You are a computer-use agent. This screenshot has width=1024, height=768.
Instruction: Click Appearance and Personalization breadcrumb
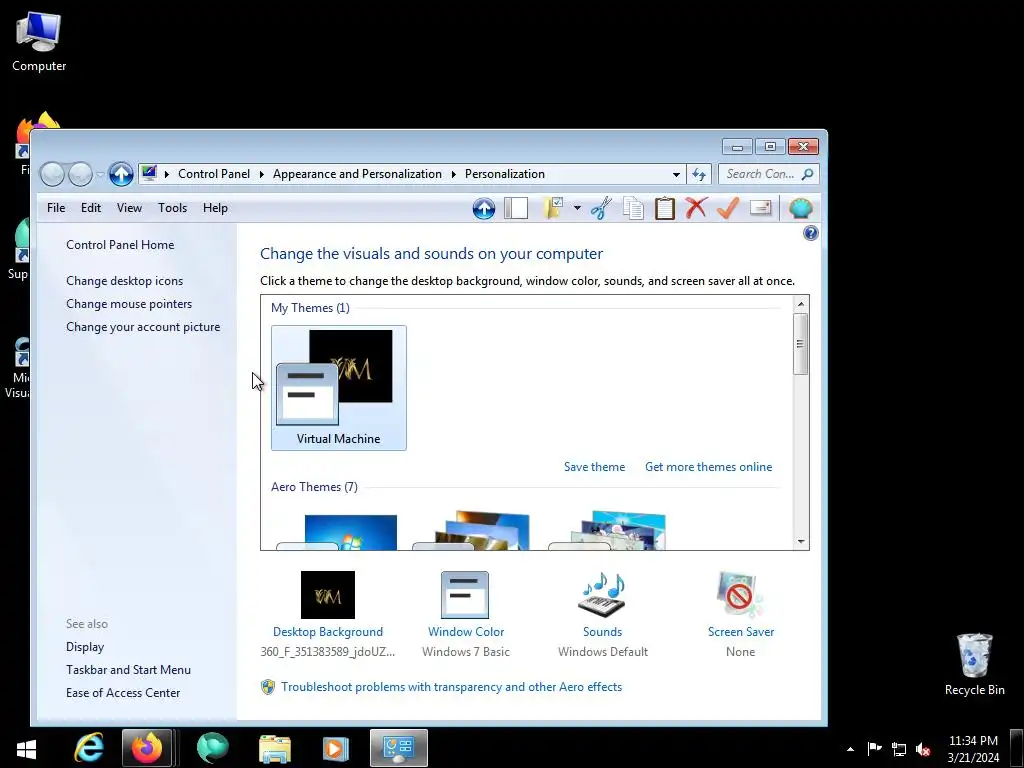pos(357,174)
